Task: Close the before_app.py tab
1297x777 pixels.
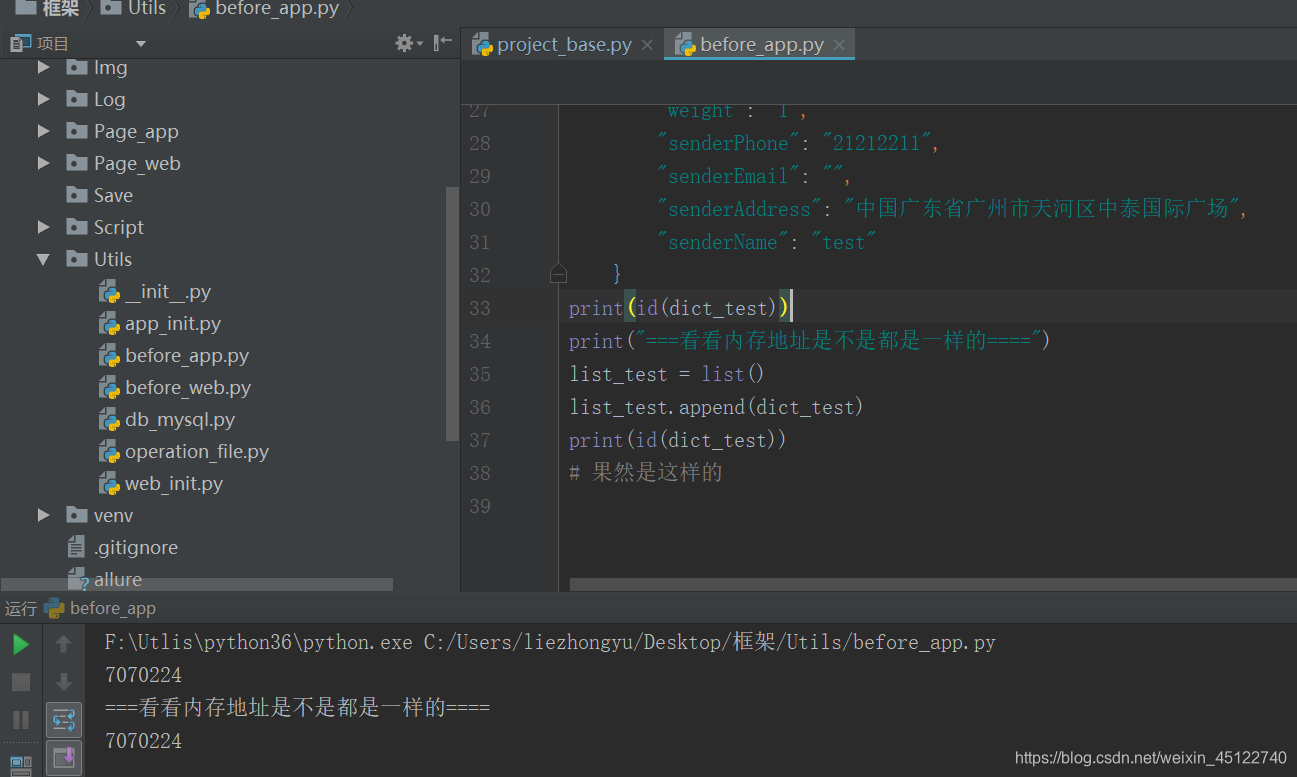Action: (839, 45)
